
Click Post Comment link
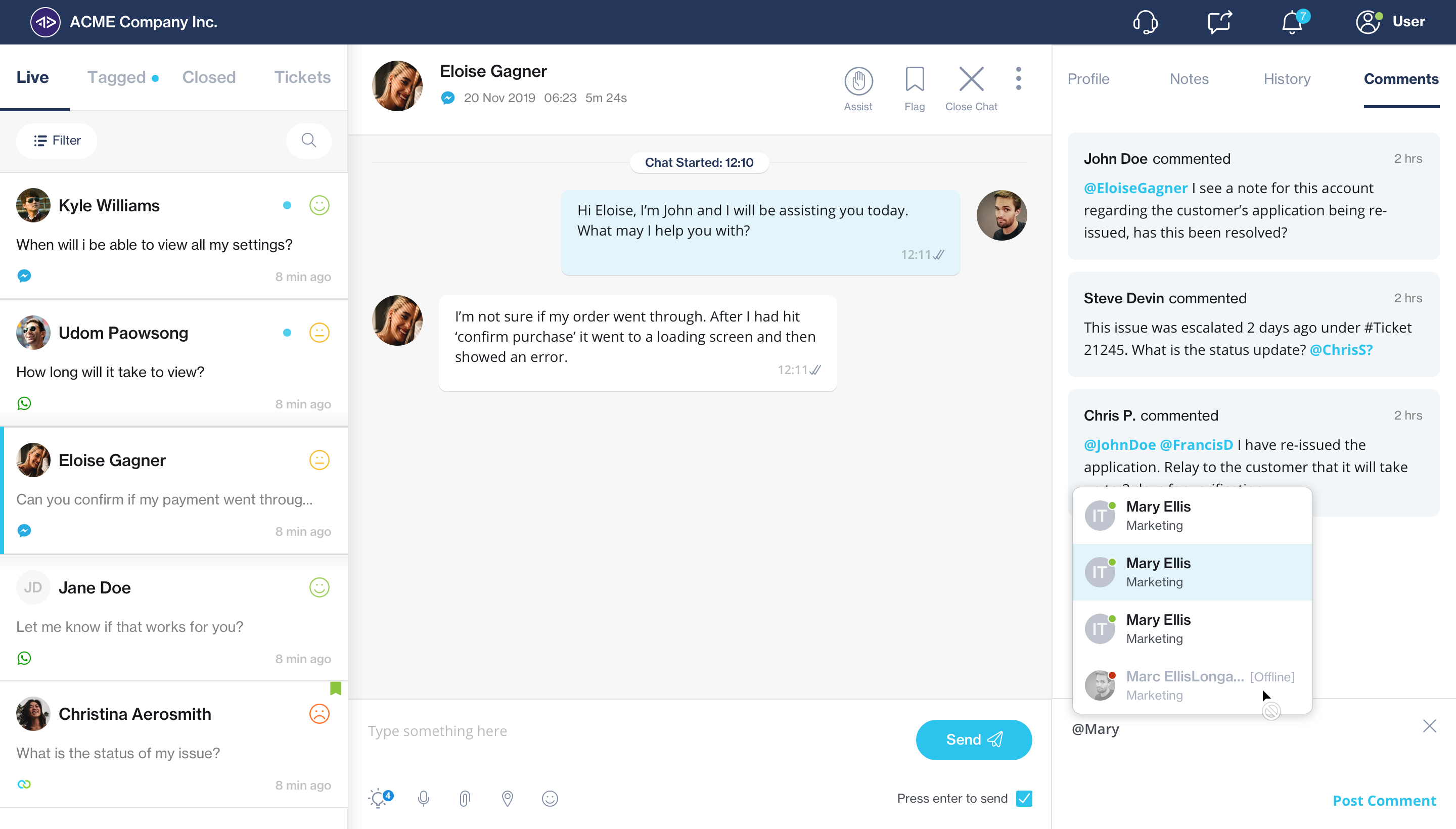(1384, 800)
